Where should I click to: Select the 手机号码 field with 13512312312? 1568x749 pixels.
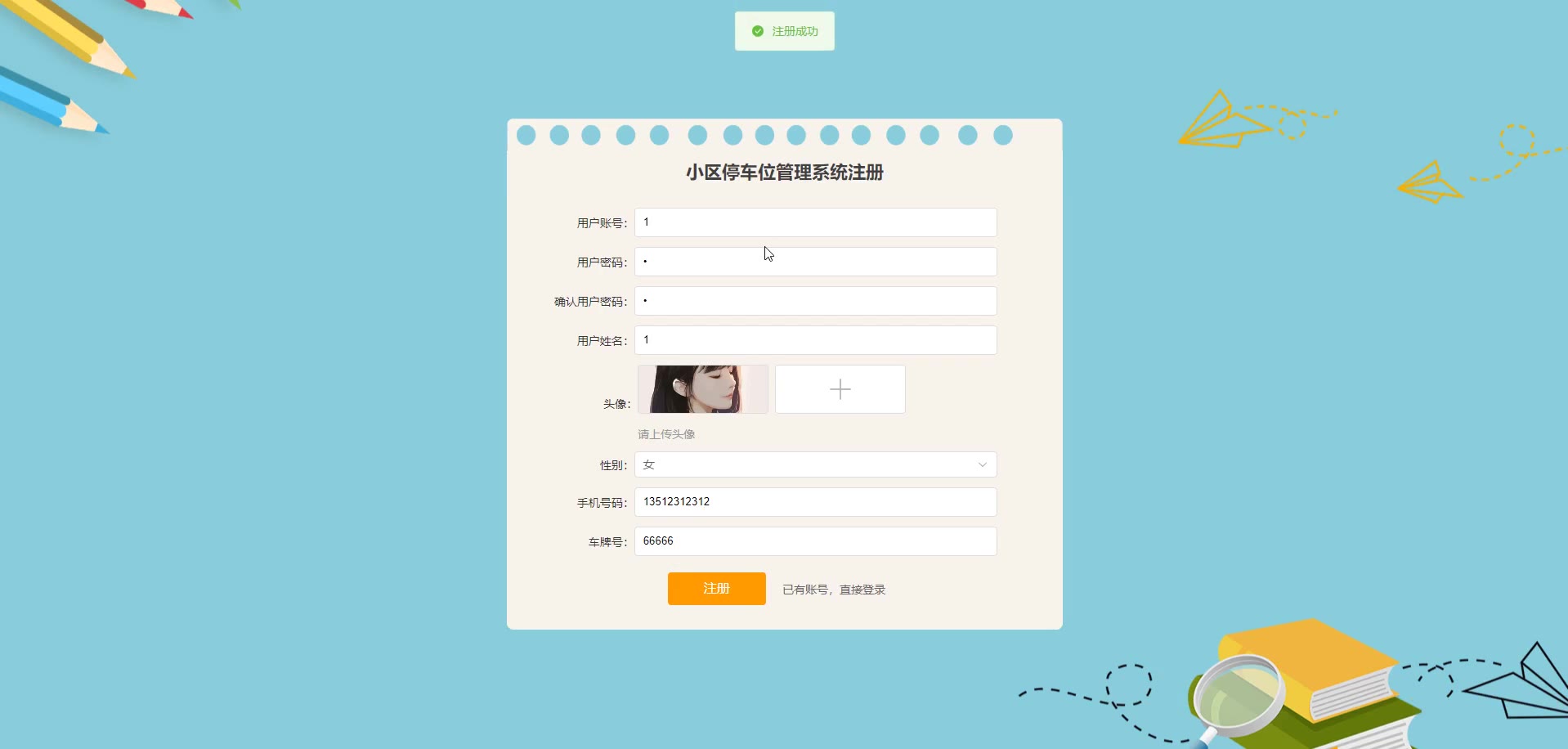point(816,502)
